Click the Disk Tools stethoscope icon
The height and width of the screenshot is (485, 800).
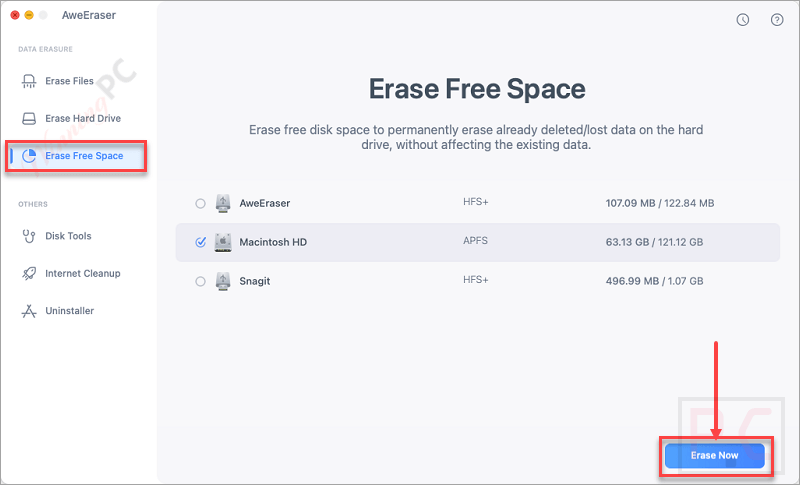(x=29, y=236)
